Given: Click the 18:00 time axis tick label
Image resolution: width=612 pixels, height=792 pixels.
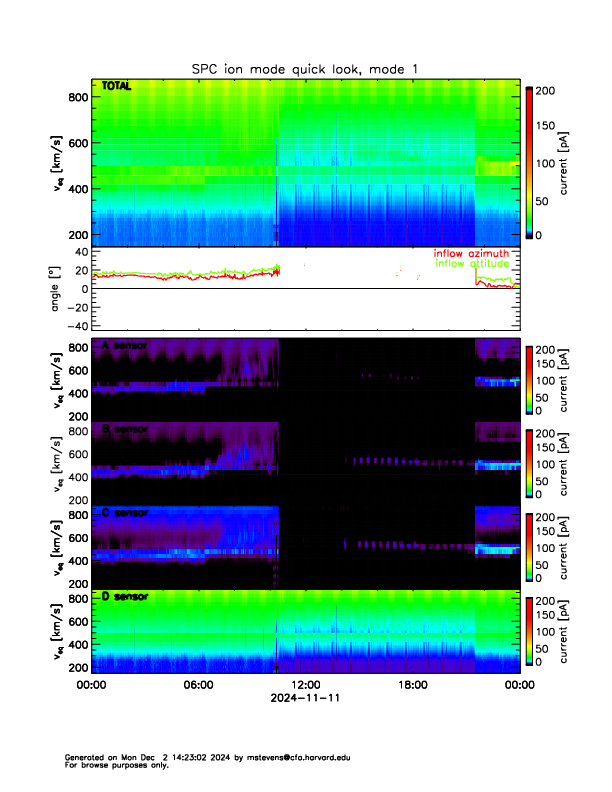Looking at the screenshot, I should (x=412, y=685).
